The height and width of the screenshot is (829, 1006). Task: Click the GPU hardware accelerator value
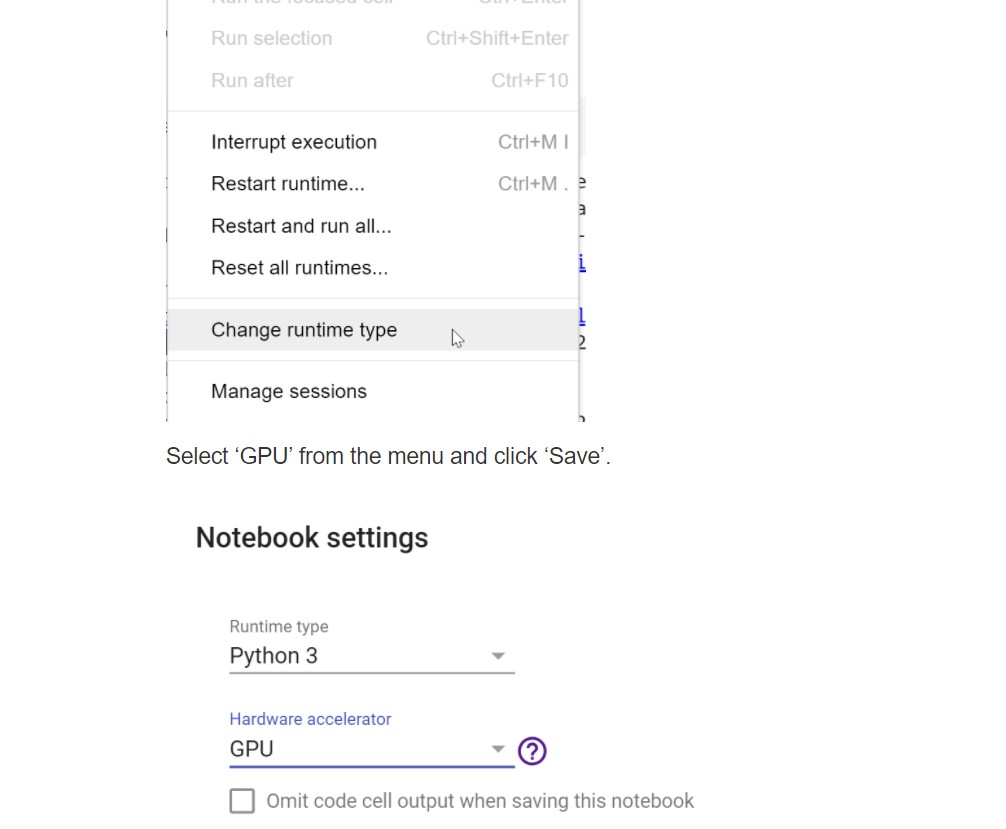[252, 749]
